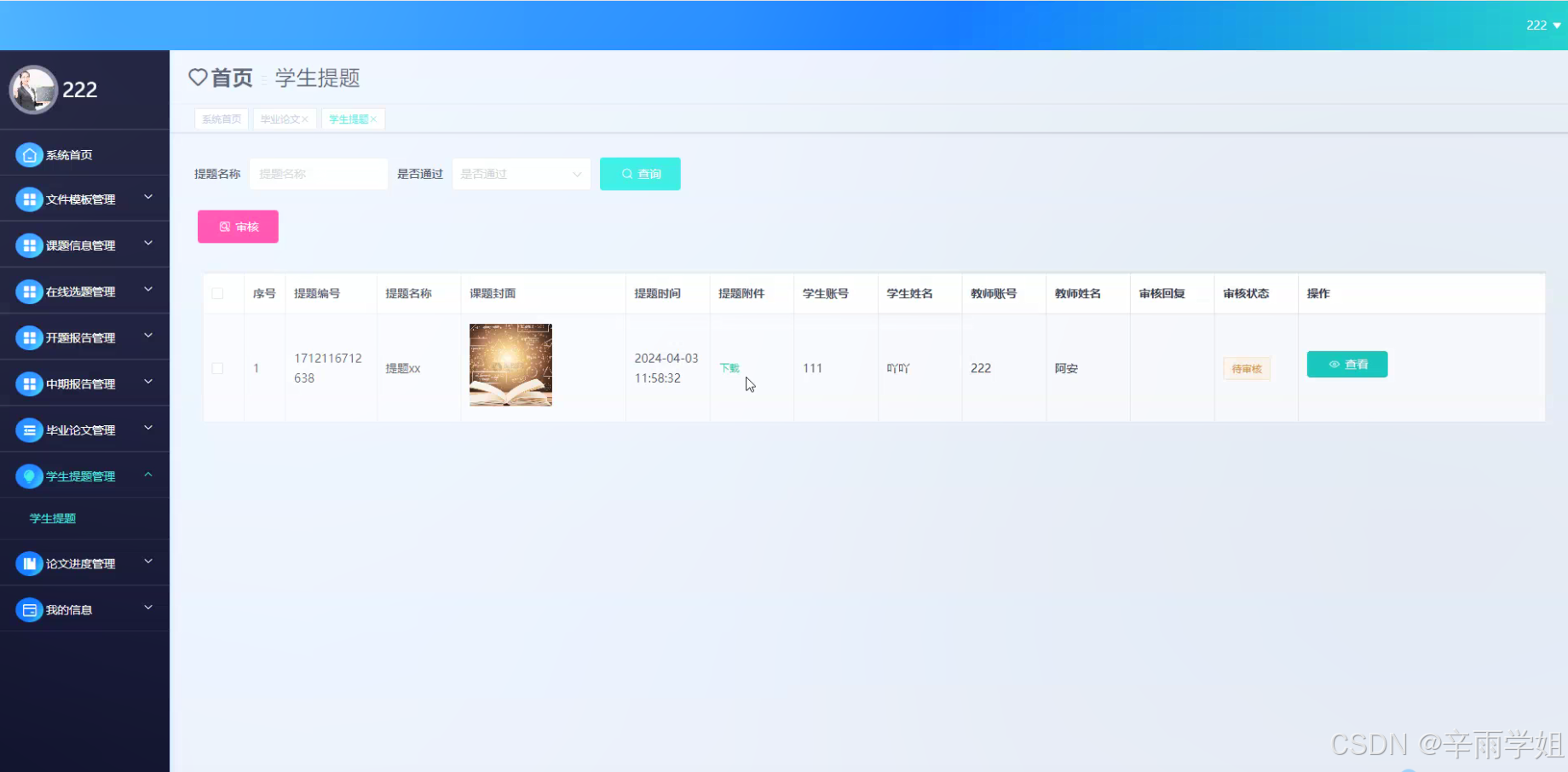Viewport: 1568px width, 772px height.
Task: Open the 是否通过 dropdown
Action: tap(521, 173)
